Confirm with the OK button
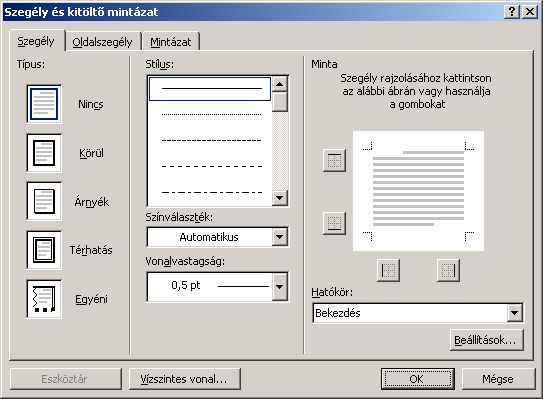Image resolution: width=543 pixels, height=399 pixels. click(418, 379)
